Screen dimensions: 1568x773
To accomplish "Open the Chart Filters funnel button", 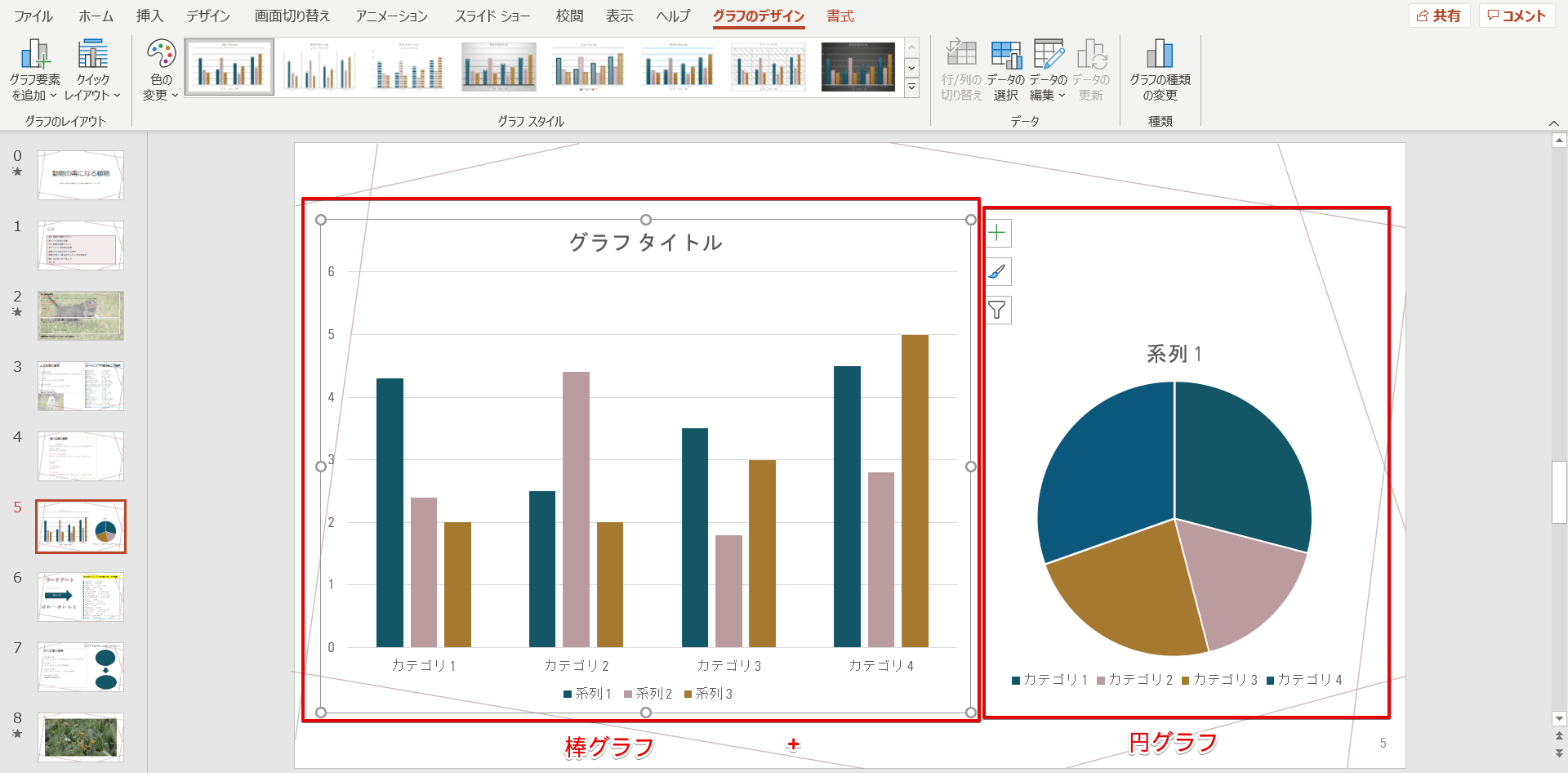I will click(x=997, y=310).
